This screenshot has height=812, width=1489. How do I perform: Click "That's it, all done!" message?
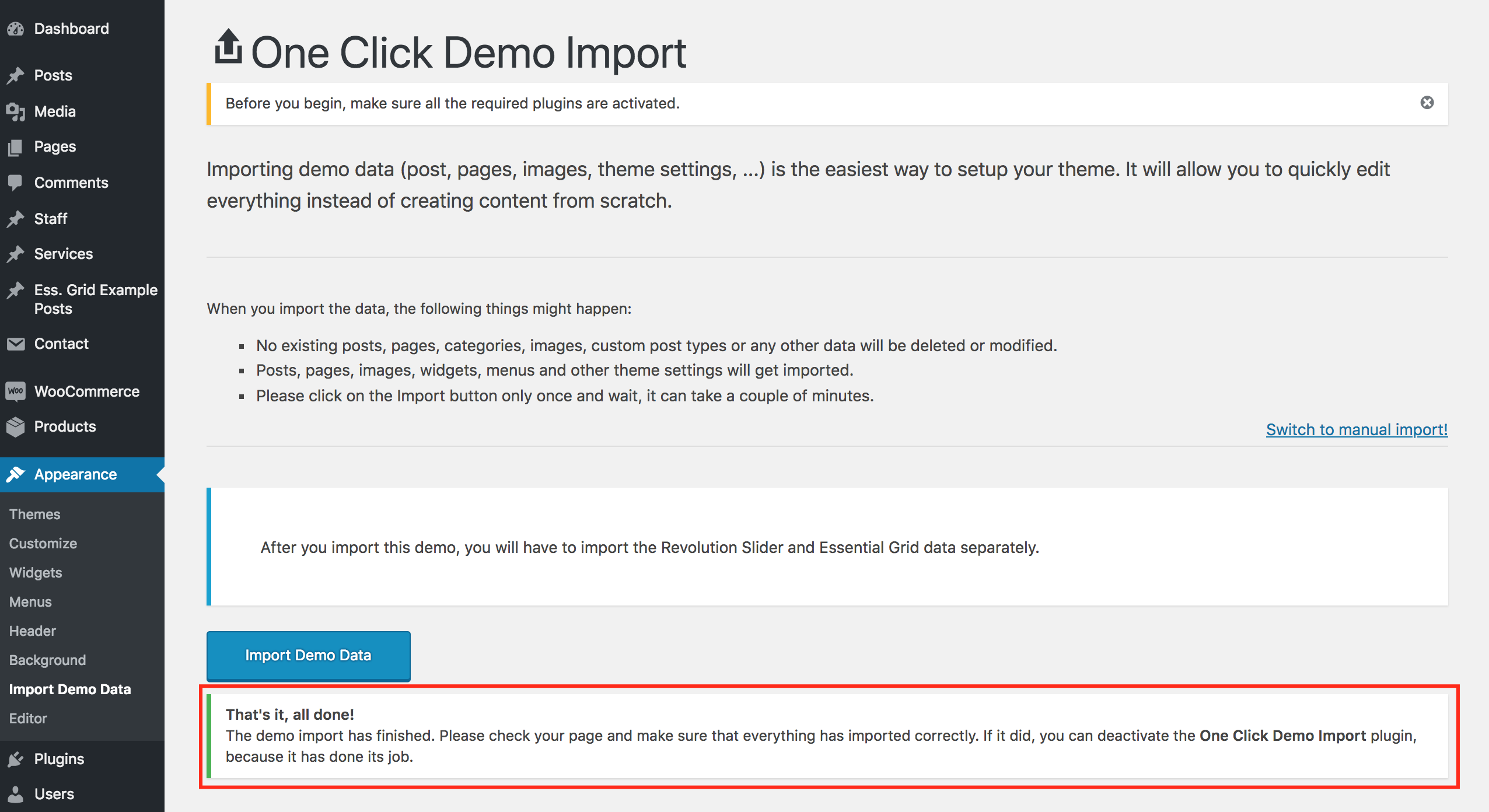pyautogui.click(x=290, y=715)
